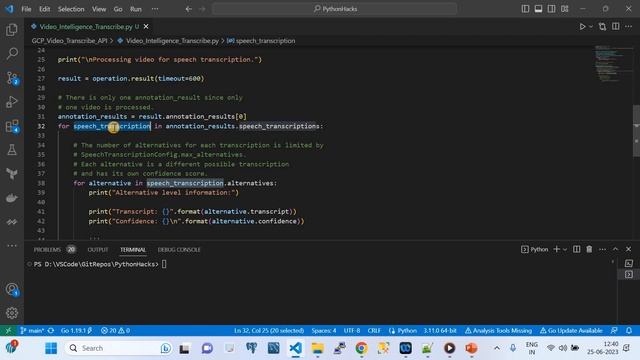Close the terminal panel
The width and height of the screenshot is (640, 360).
tap(629, 249)
